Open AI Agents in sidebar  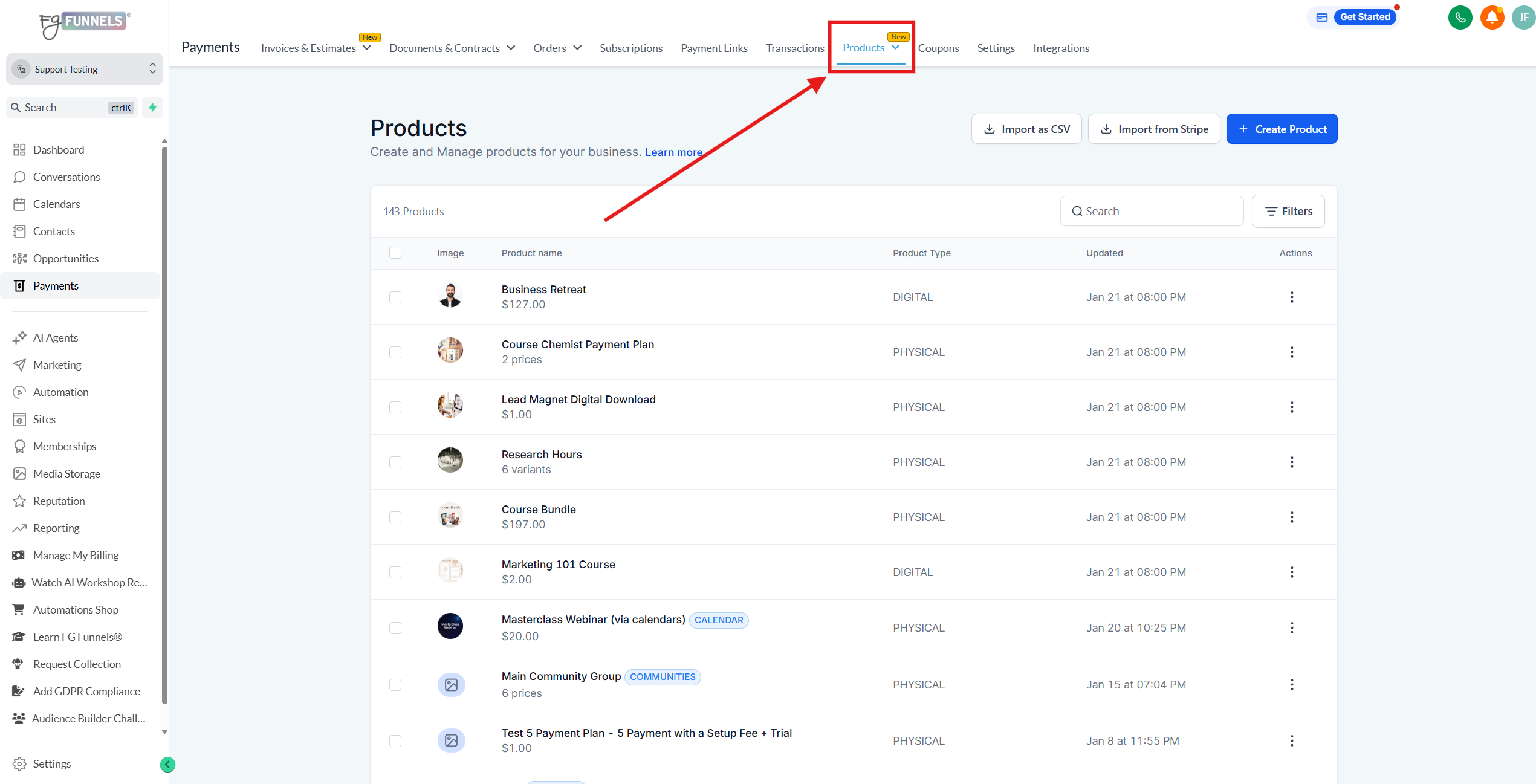click(x=56, y=337)
